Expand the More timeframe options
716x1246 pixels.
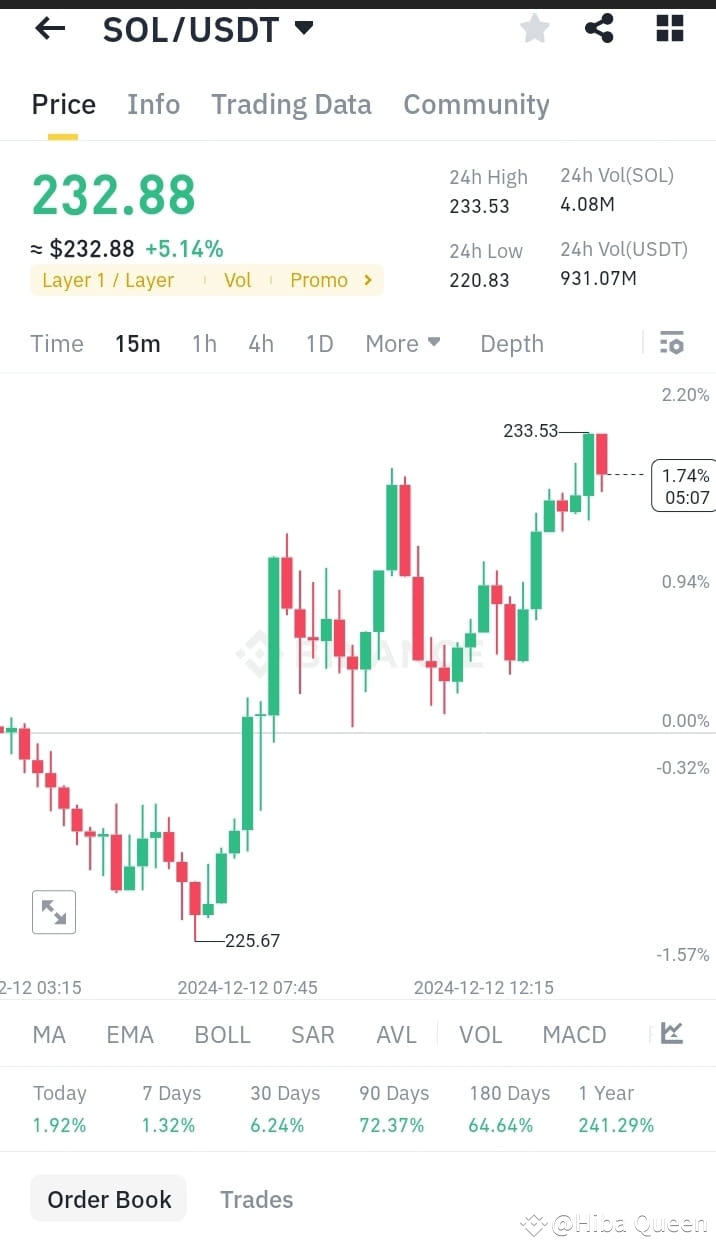(x=402, y=343)
